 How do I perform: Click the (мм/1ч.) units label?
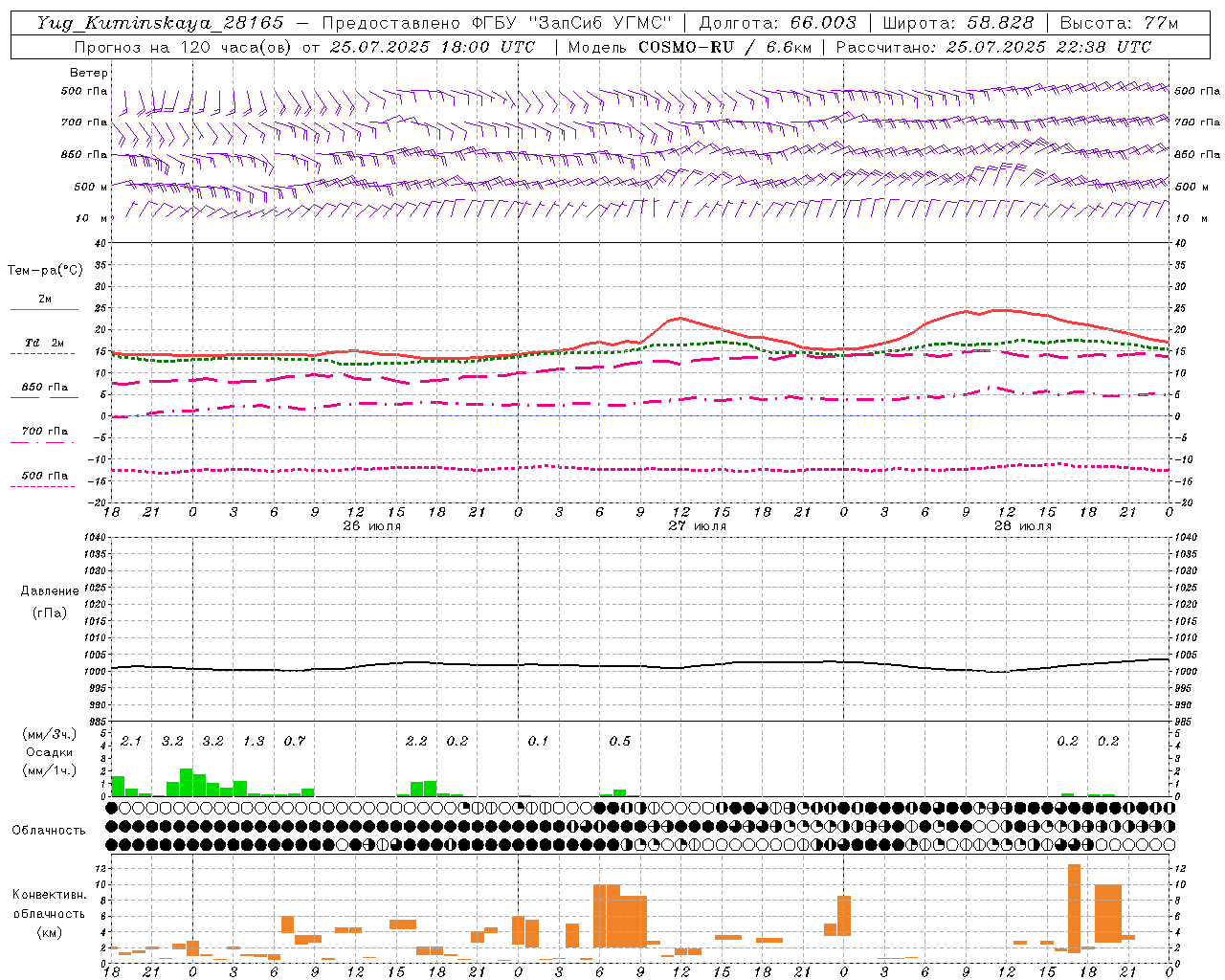coord(49,770)
